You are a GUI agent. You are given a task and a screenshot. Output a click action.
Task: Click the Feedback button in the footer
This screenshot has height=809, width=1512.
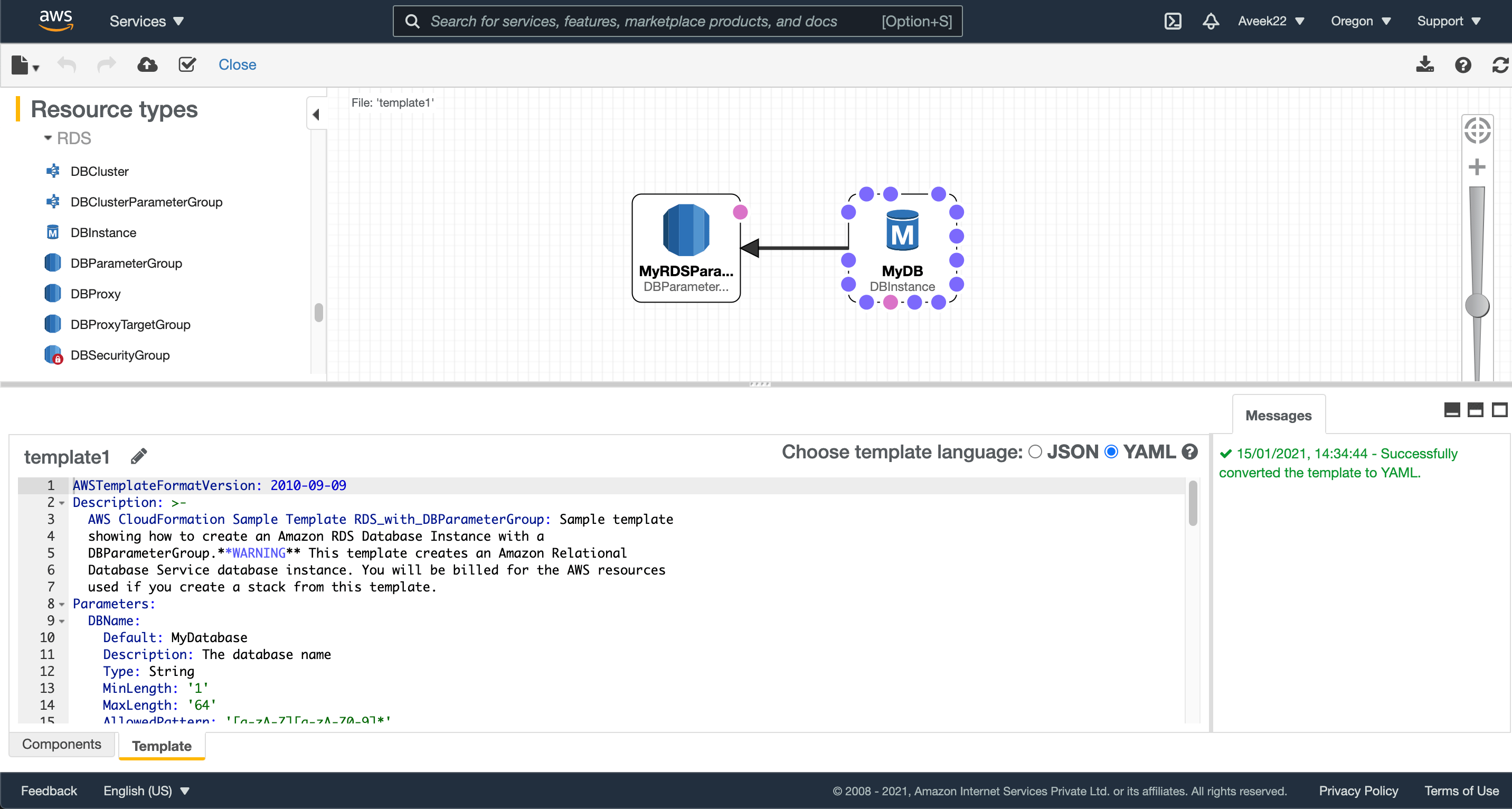49,790
